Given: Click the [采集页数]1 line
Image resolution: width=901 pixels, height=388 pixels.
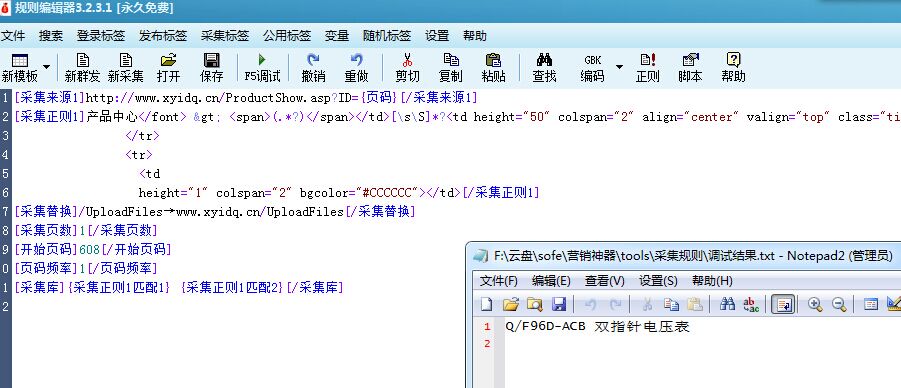Looking at the screenshot, I should (x=86, y=231).
